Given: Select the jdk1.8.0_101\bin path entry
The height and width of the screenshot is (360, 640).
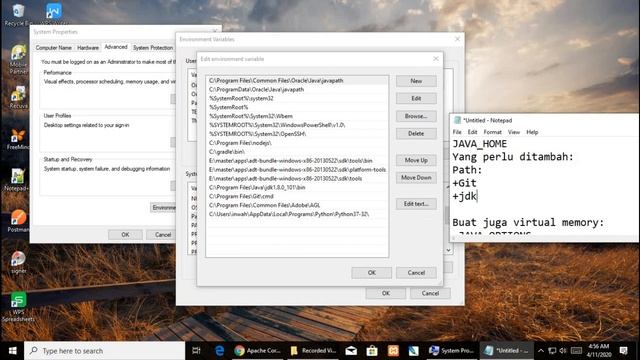Looking at the screenshot, I should click(297, 187).
